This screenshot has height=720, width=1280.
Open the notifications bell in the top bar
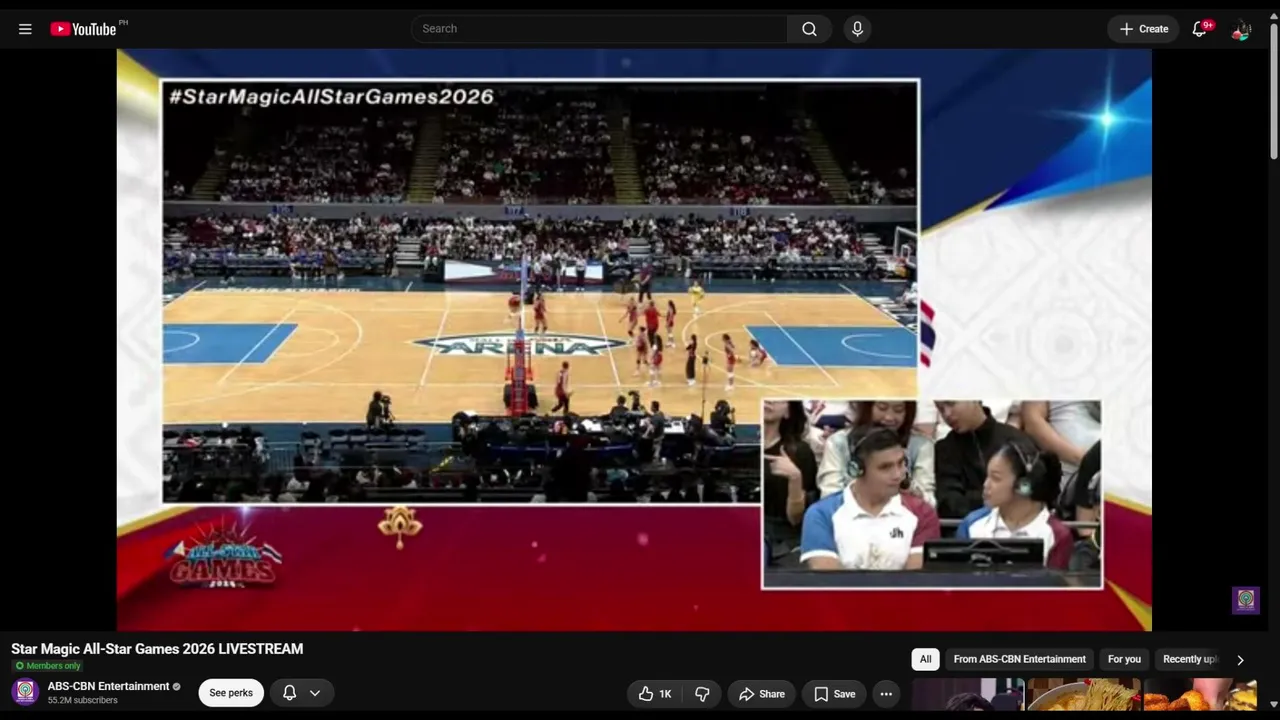pos(1200,29)
